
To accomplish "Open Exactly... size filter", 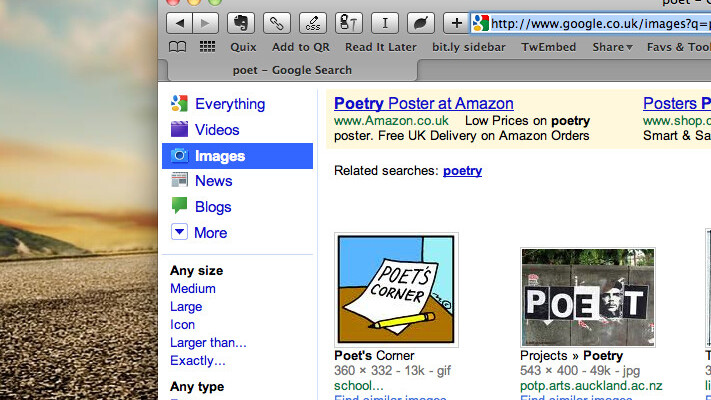I will [x=198, y=361].
